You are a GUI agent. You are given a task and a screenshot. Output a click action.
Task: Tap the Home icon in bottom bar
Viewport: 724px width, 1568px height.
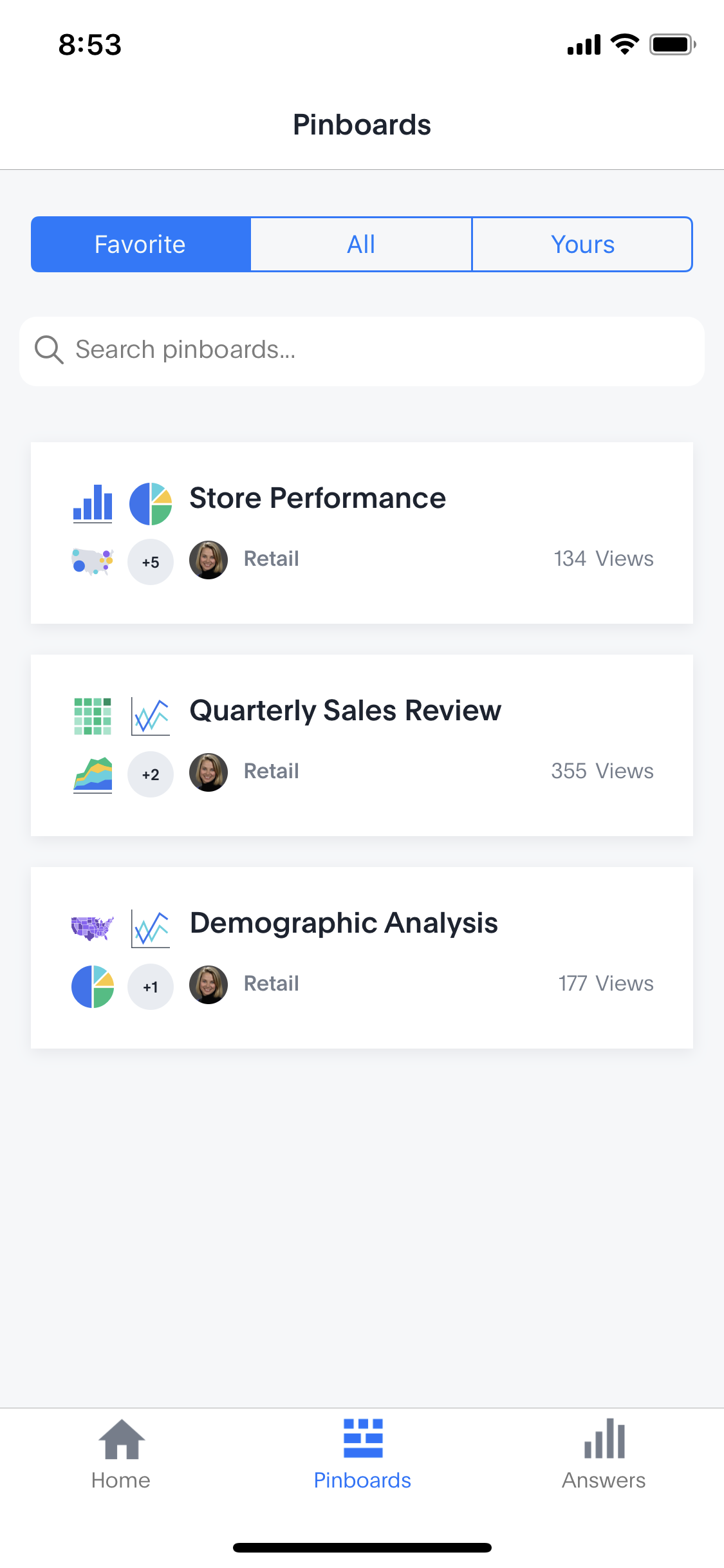tap(121, 1439)
